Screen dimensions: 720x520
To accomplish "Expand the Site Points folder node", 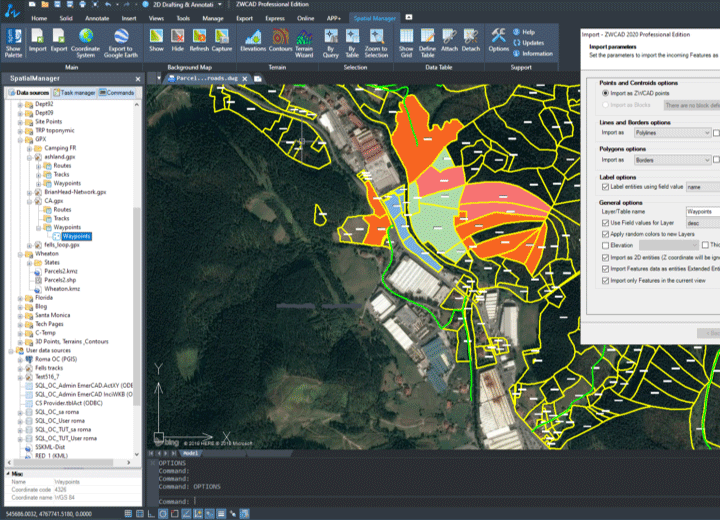I will pos(20,122).
